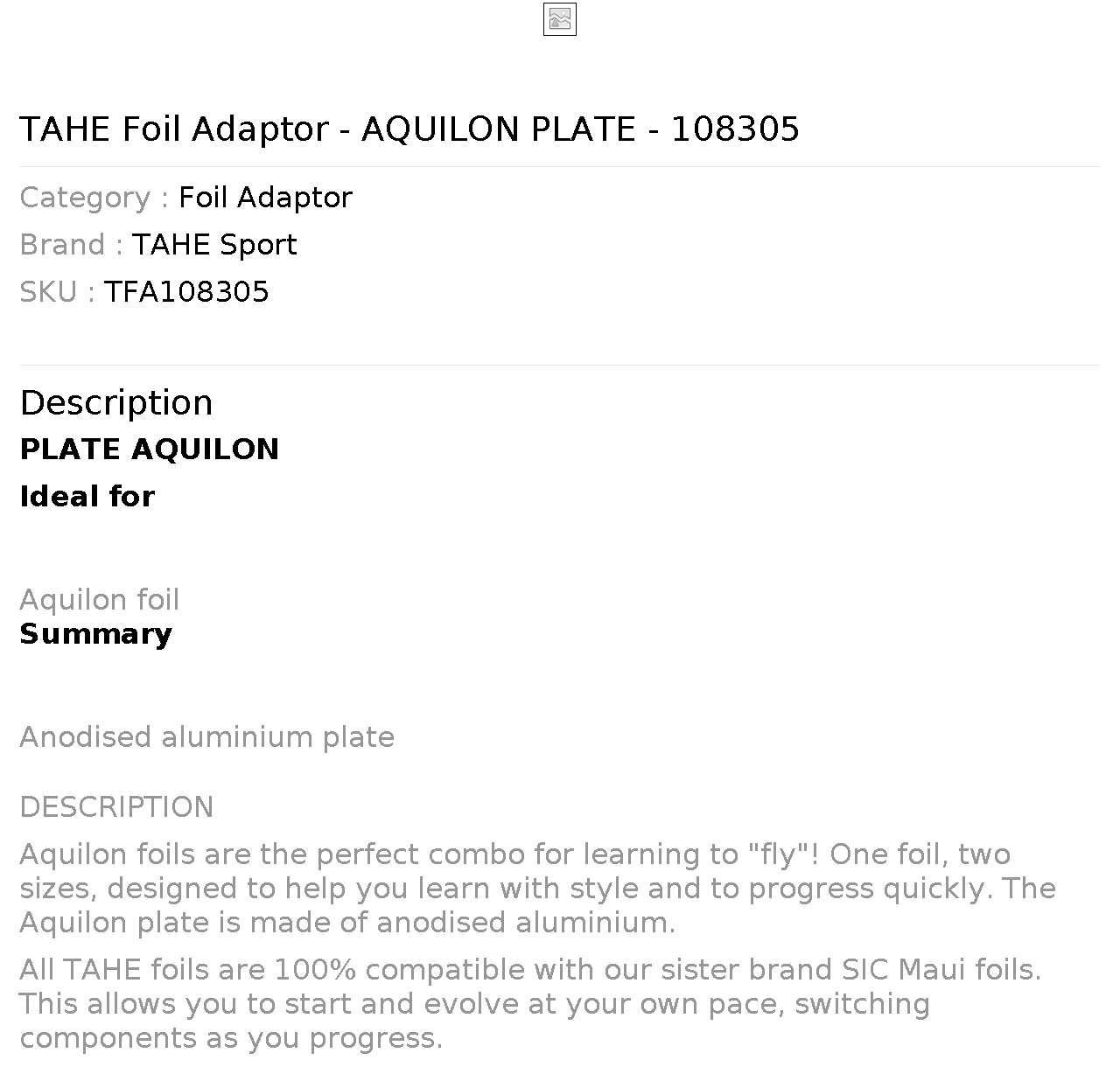
Task: Click the Ideal for bold heading
Action: [87, 497]
